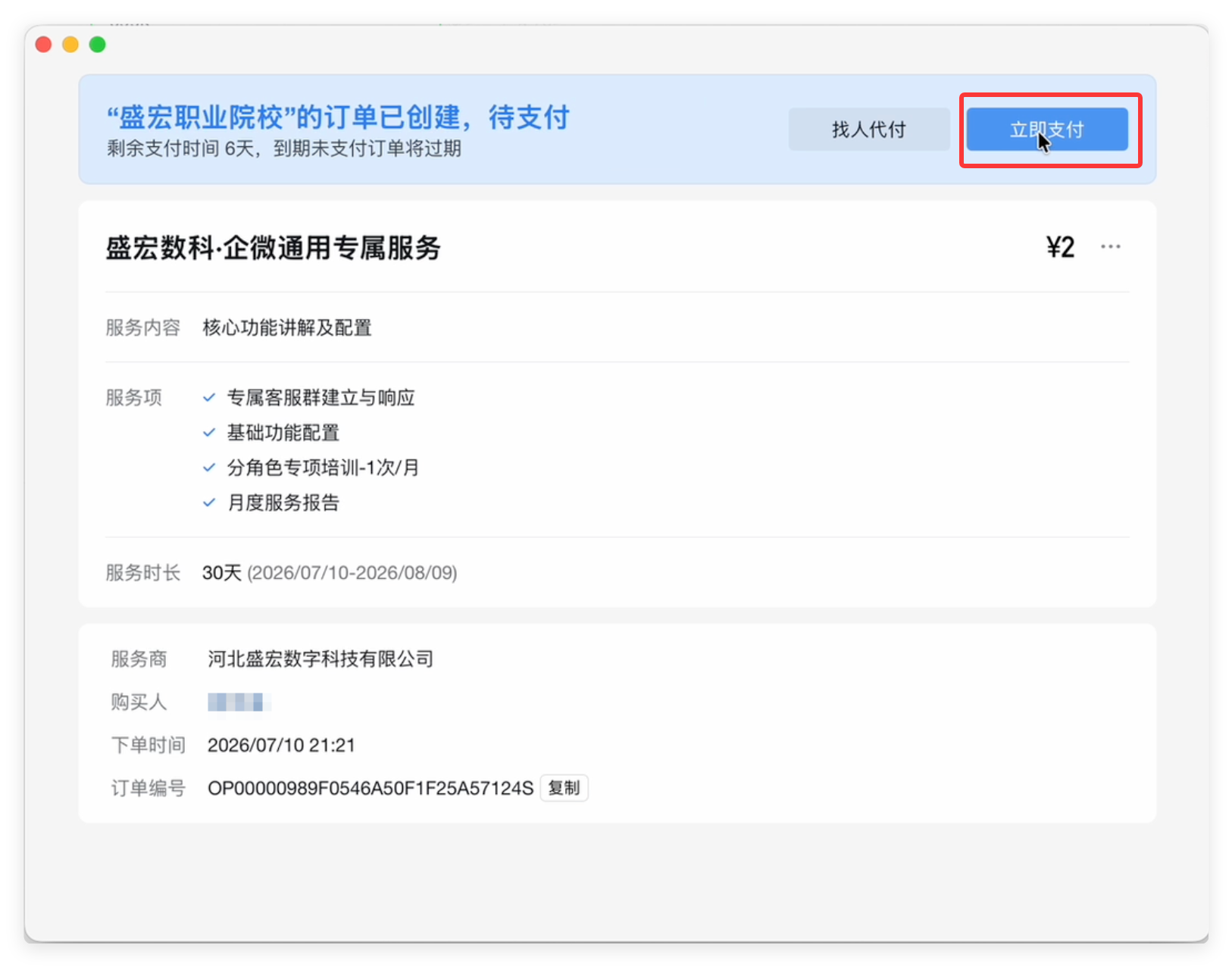Click the ¥2 price amount
The width and height of the screenshot is (1232, 967).
(1060, 247)
